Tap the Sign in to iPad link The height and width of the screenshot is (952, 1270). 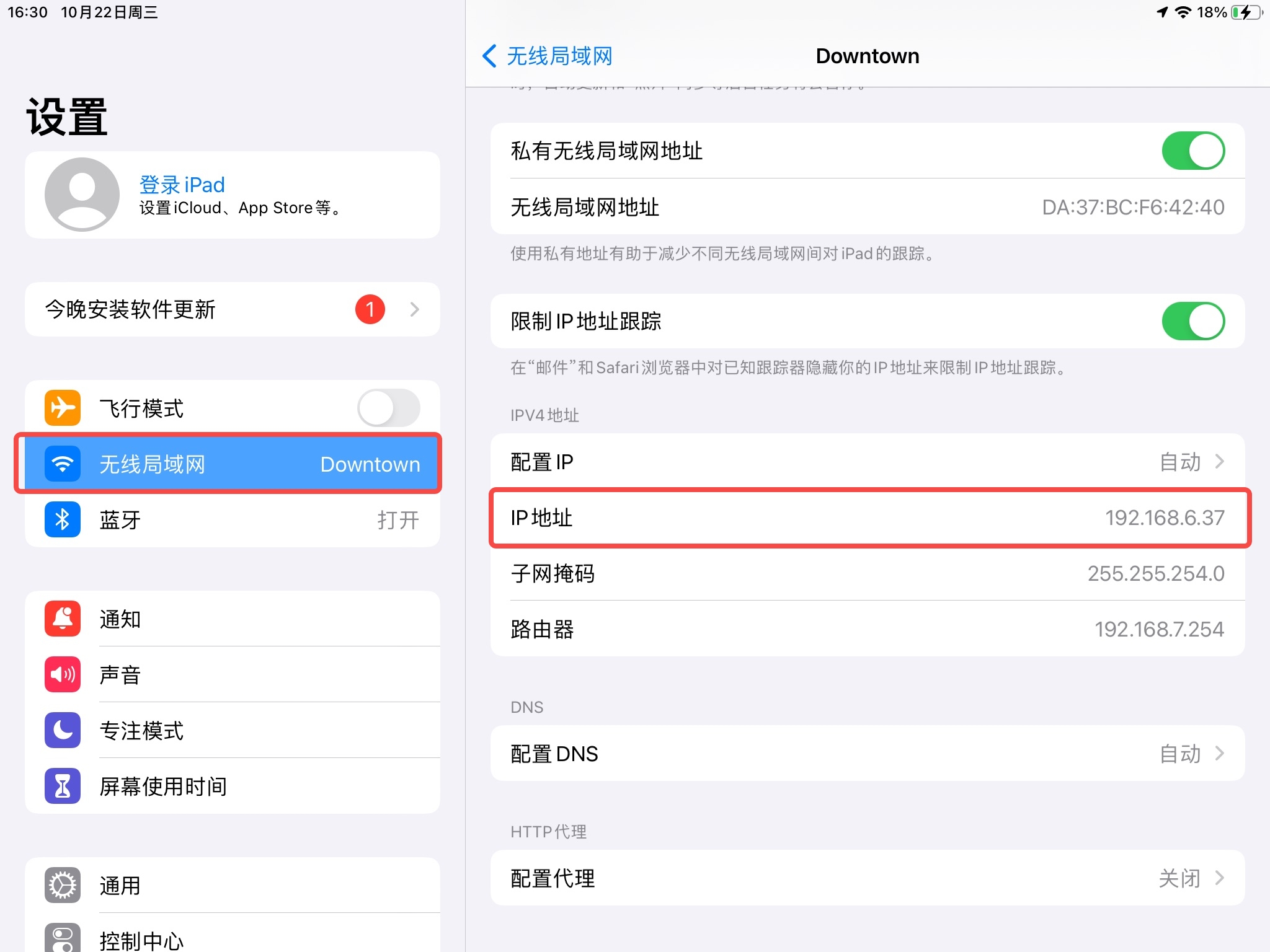(x=182, y=185)
